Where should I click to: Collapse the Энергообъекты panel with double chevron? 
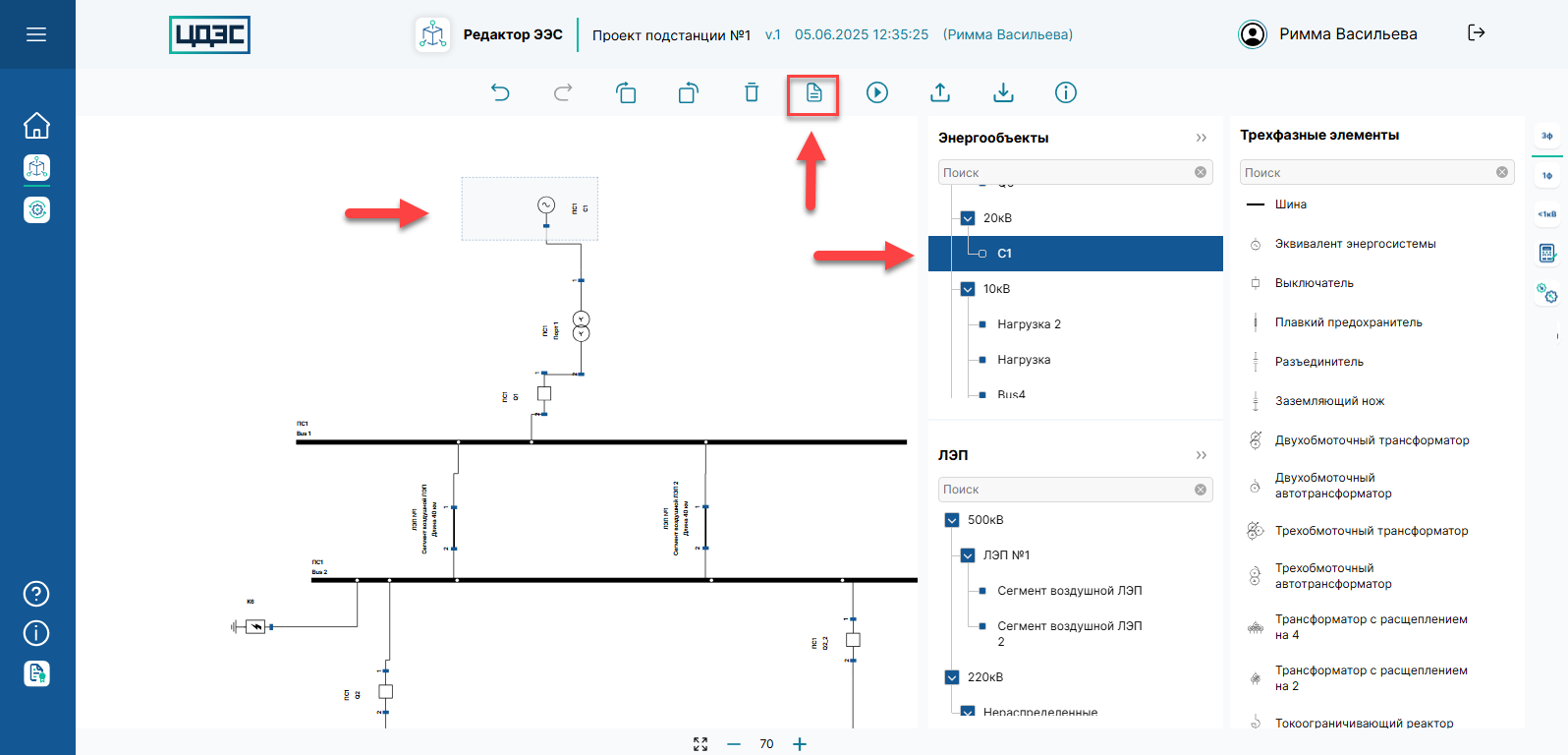1201,138
